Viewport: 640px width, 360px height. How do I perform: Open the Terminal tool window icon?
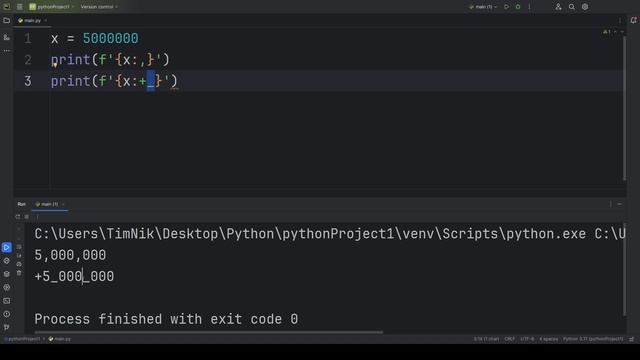click(7, 301)
